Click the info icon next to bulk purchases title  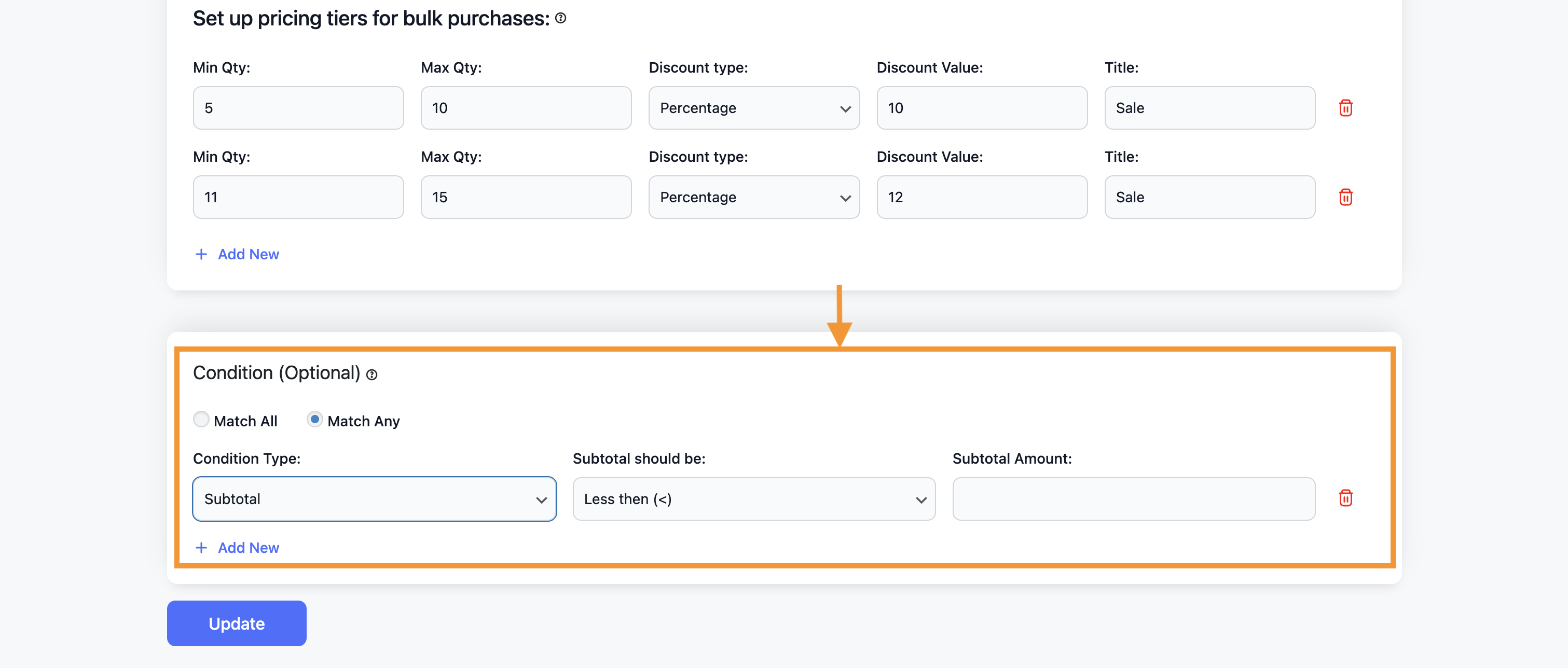pos(563,17)
